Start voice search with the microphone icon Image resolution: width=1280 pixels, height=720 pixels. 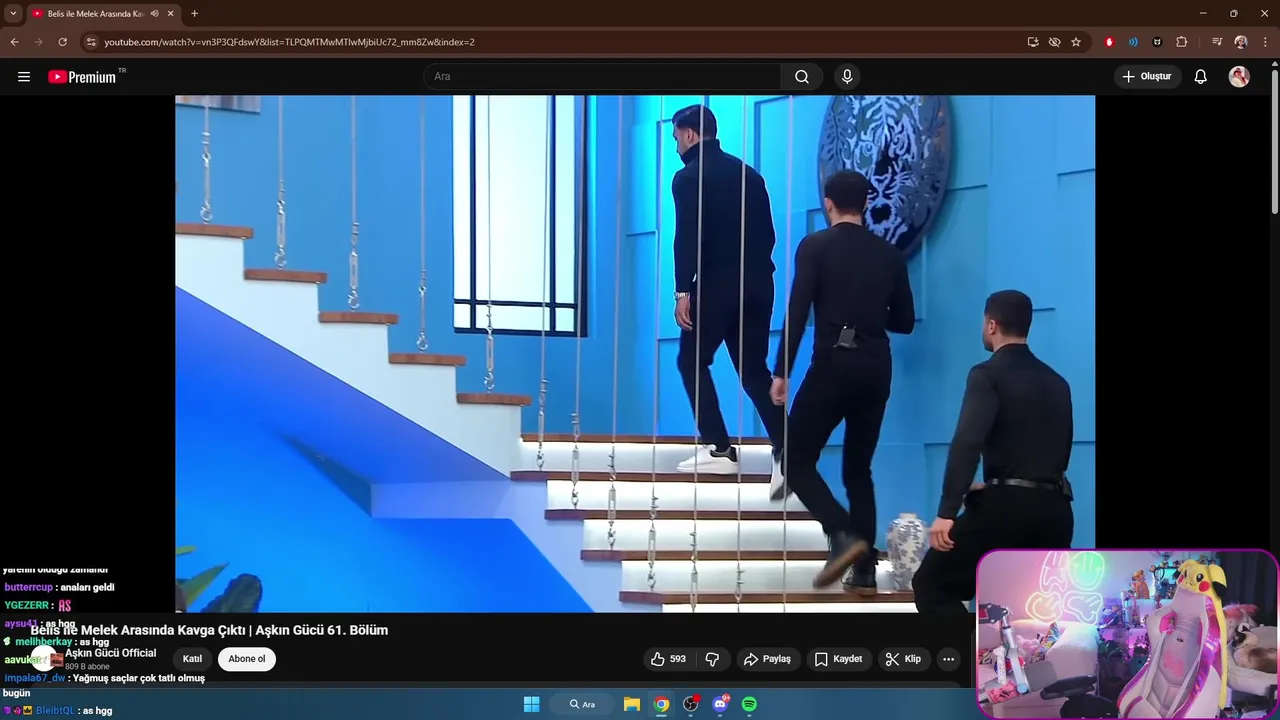(x=847, y=77)
